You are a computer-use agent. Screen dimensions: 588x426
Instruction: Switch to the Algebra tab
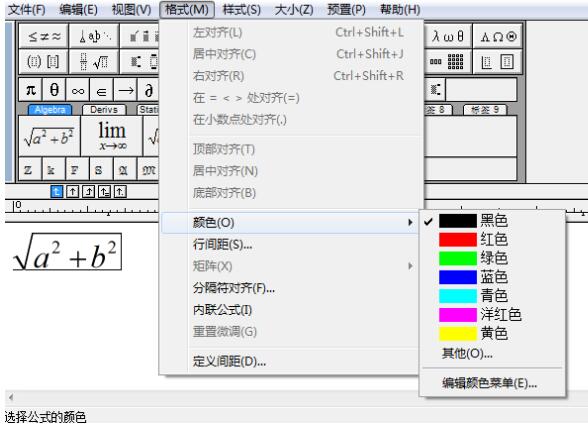[x=50, y=110]
